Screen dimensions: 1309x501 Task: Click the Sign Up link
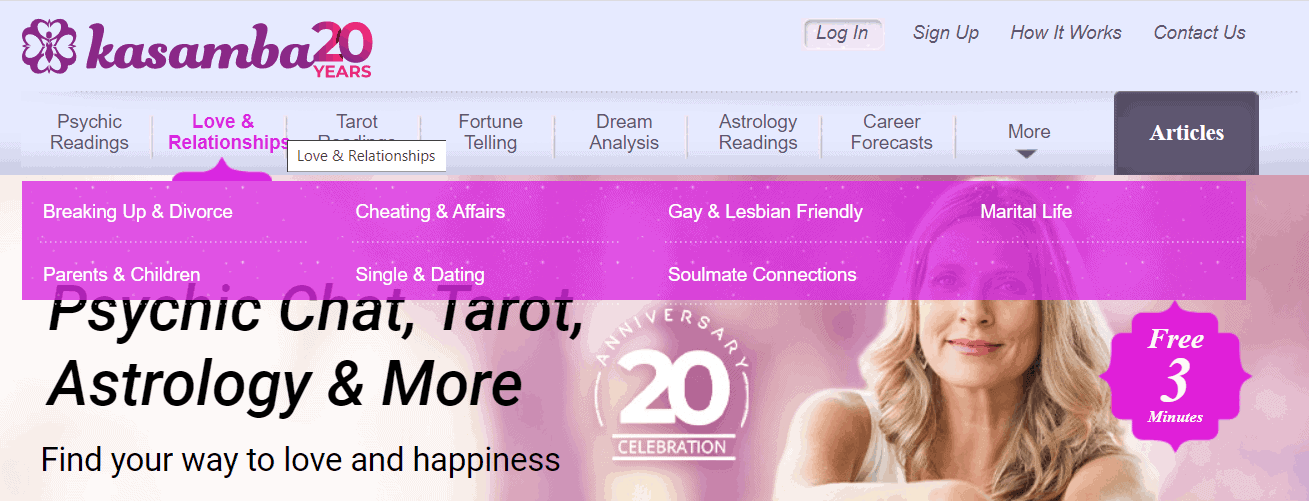946,33
